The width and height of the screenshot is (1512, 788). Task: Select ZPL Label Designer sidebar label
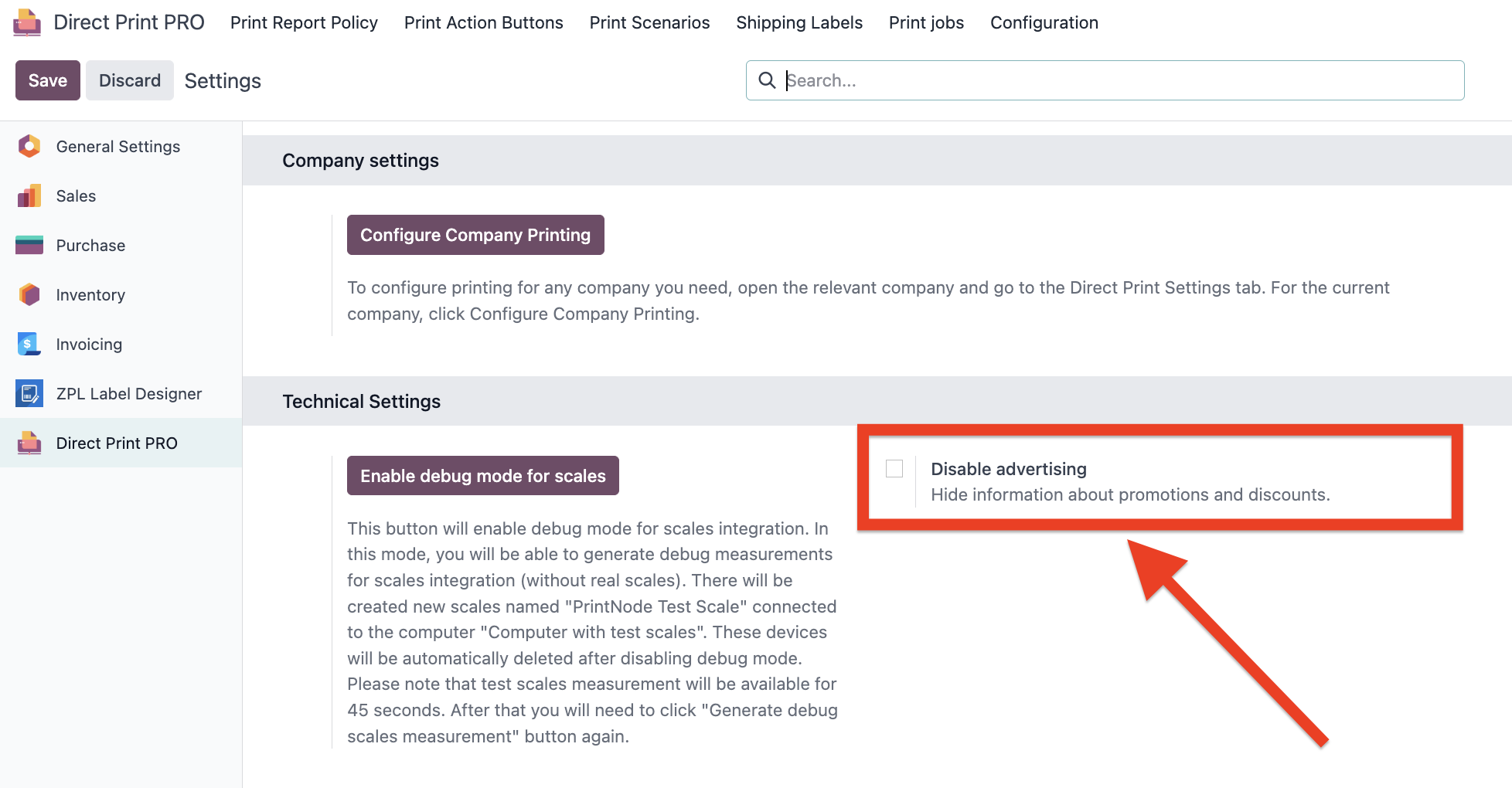tap(129, 394)
